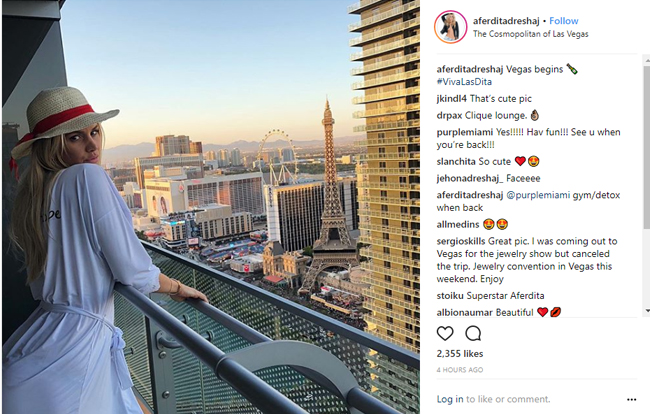Open the #VivaLasDita hashtag

pos(464,82)
